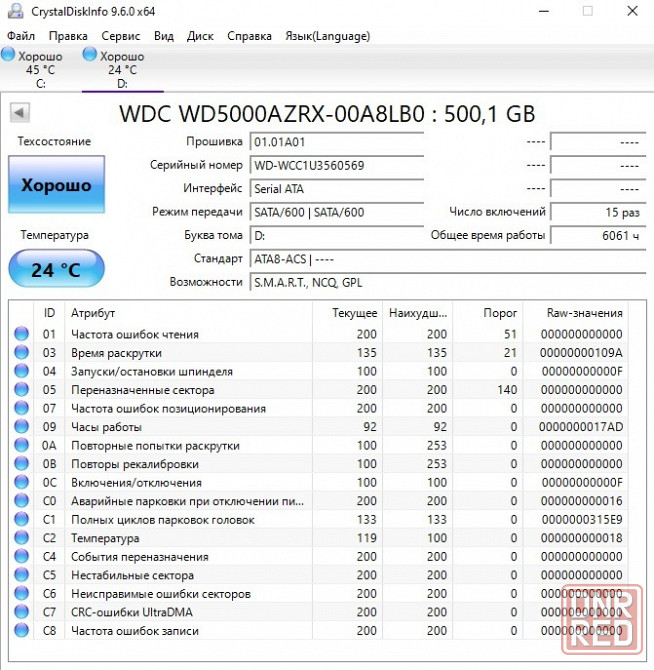Click the status icon of attribute C6

(x=21, y=593)
